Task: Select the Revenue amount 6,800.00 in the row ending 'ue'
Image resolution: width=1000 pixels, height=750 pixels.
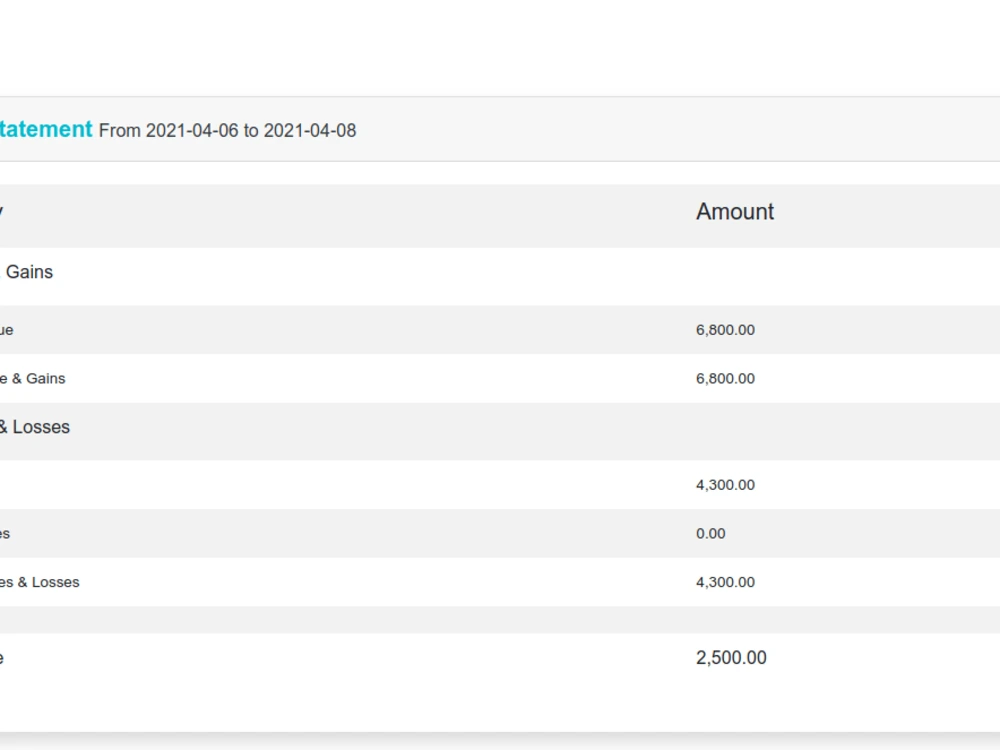Action: pyautogui.click(x=725, y=330)
